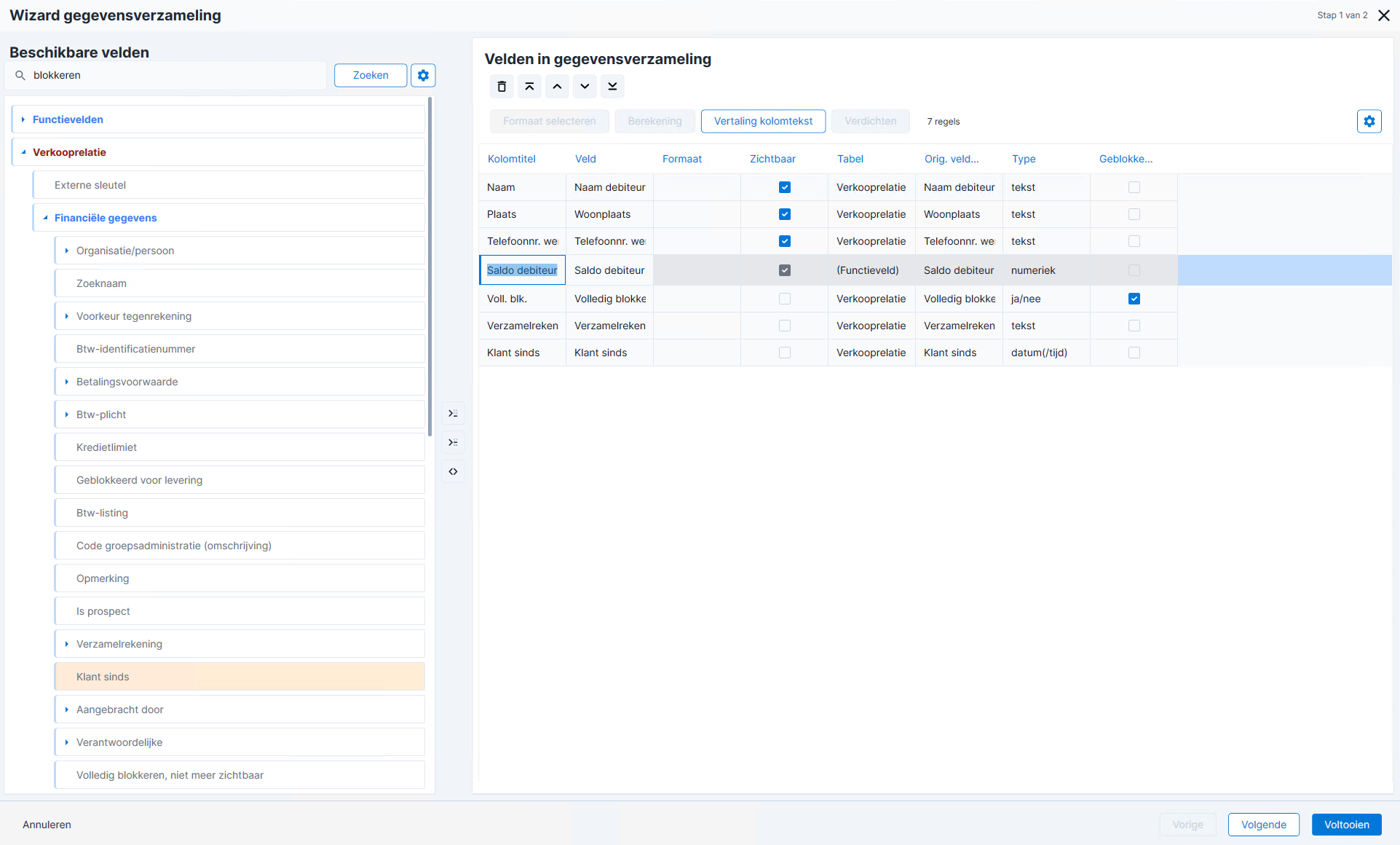The image size is (1400, 845).
Task: Move field to bottom icon
Action: 612,87
